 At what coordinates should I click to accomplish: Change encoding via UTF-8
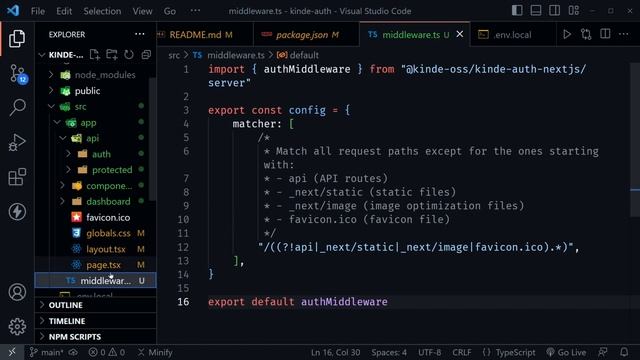click(429, 352)
